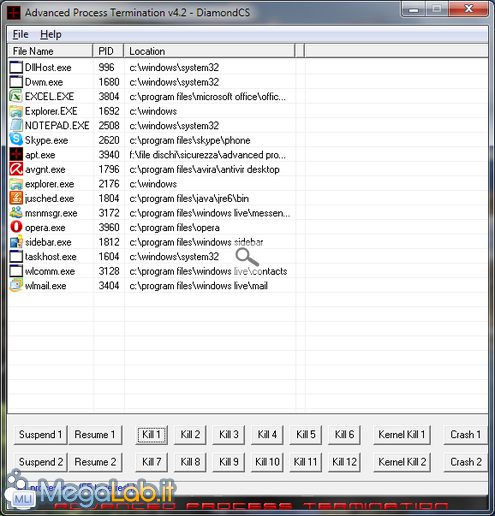Click the Dwm.exe process icon
Viewport: 495px width, 516px height.
(16, 82)
